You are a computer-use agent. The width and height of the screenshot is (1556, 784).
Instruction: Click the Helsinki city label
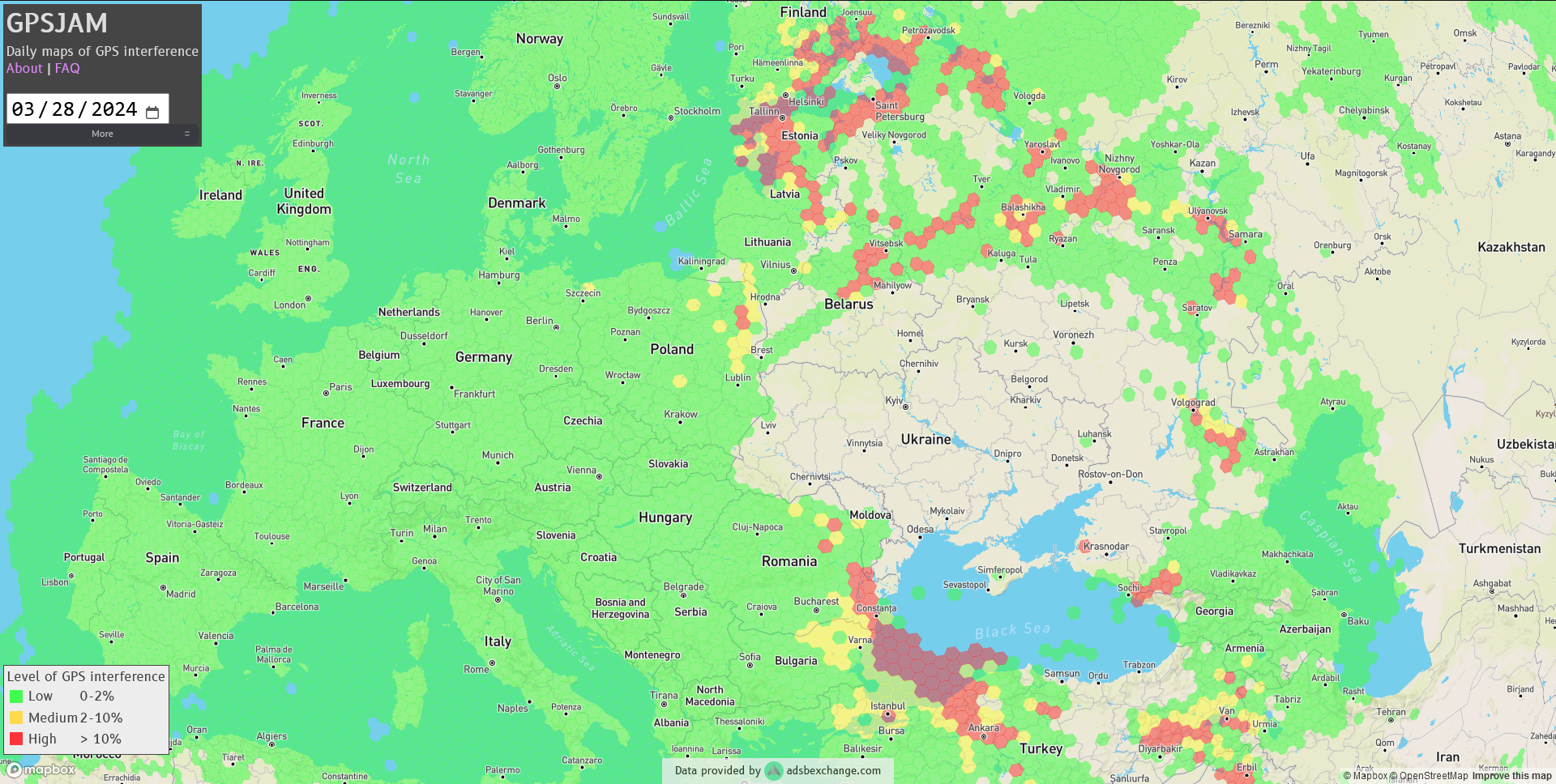pyautogui.click(x=806, y=102)
